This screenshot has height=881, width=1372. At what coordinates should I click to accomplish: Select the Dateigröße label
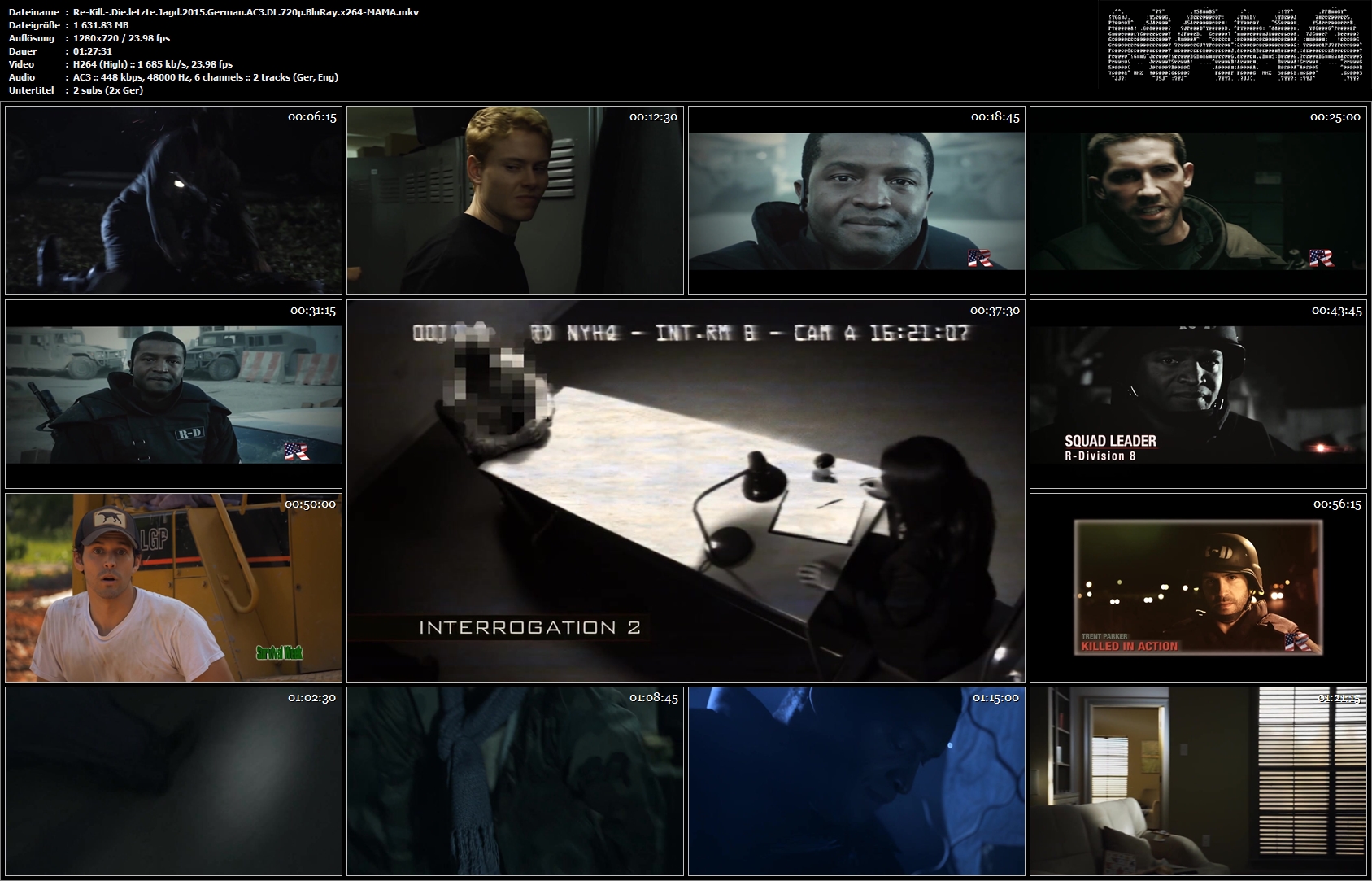tap(33, 25)
